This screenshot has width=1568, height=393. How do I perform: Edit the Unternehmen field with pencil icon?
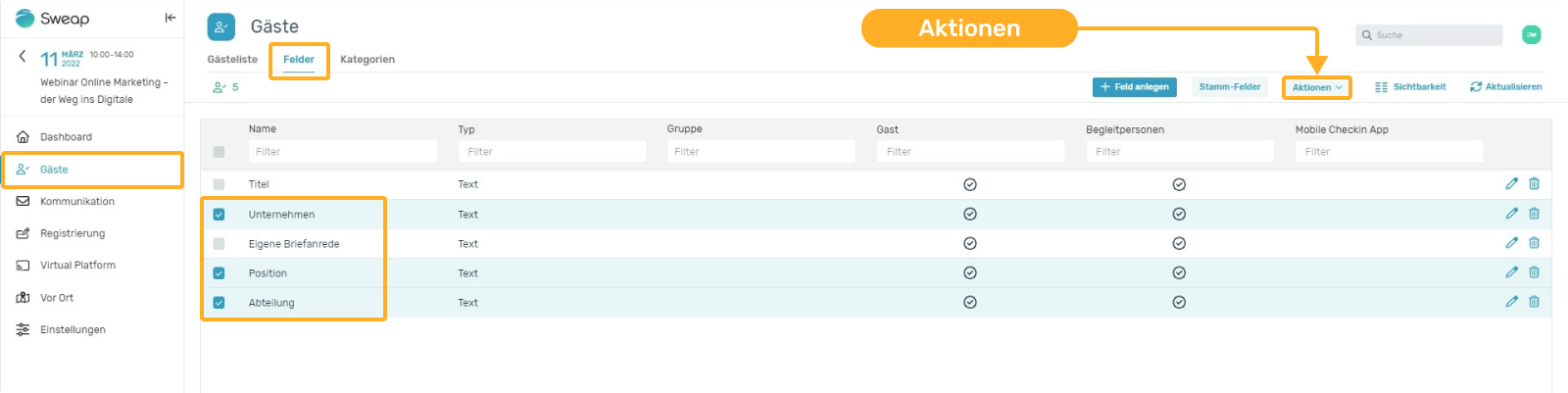(x=1512, y=214)
